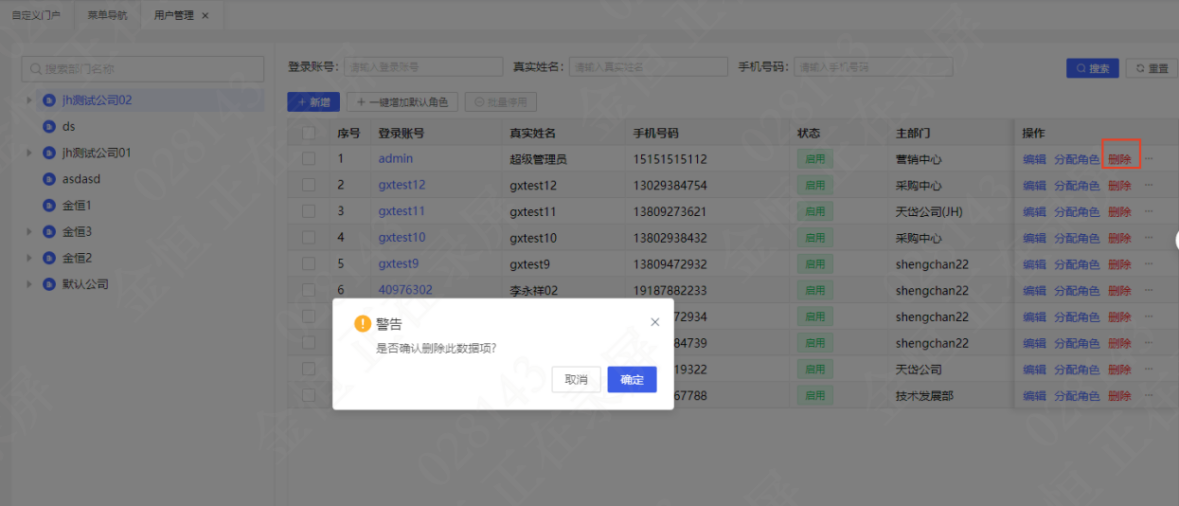1179x506 pixels.
Task: Open more options (⋯) for gxtest10 row
Action: point(1148,238)
